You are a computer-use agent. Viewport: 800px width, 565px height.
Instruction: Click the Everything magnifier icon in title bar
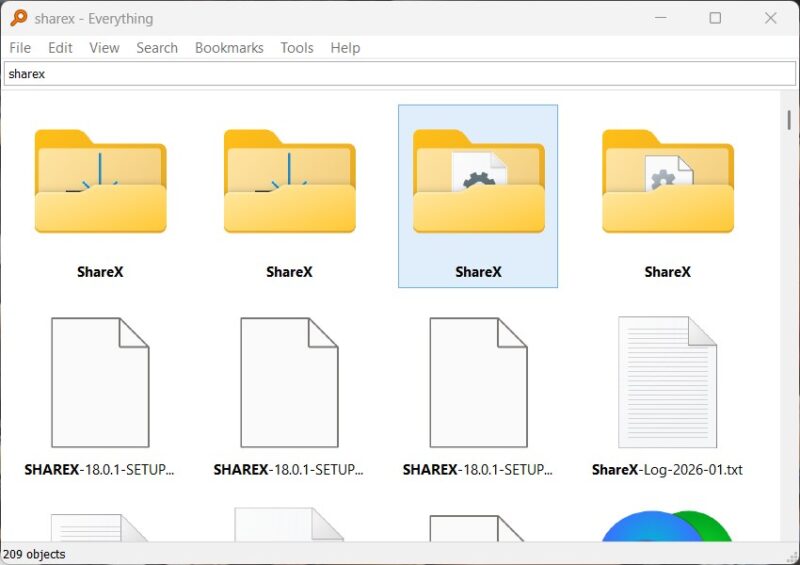click(x=18, y=18)
